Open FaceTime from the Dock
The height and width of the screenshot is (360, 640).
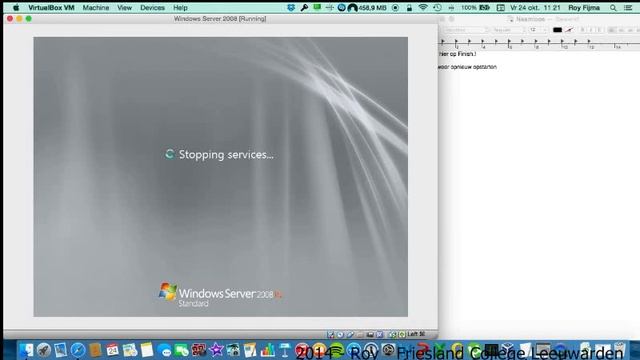point(182,350)
